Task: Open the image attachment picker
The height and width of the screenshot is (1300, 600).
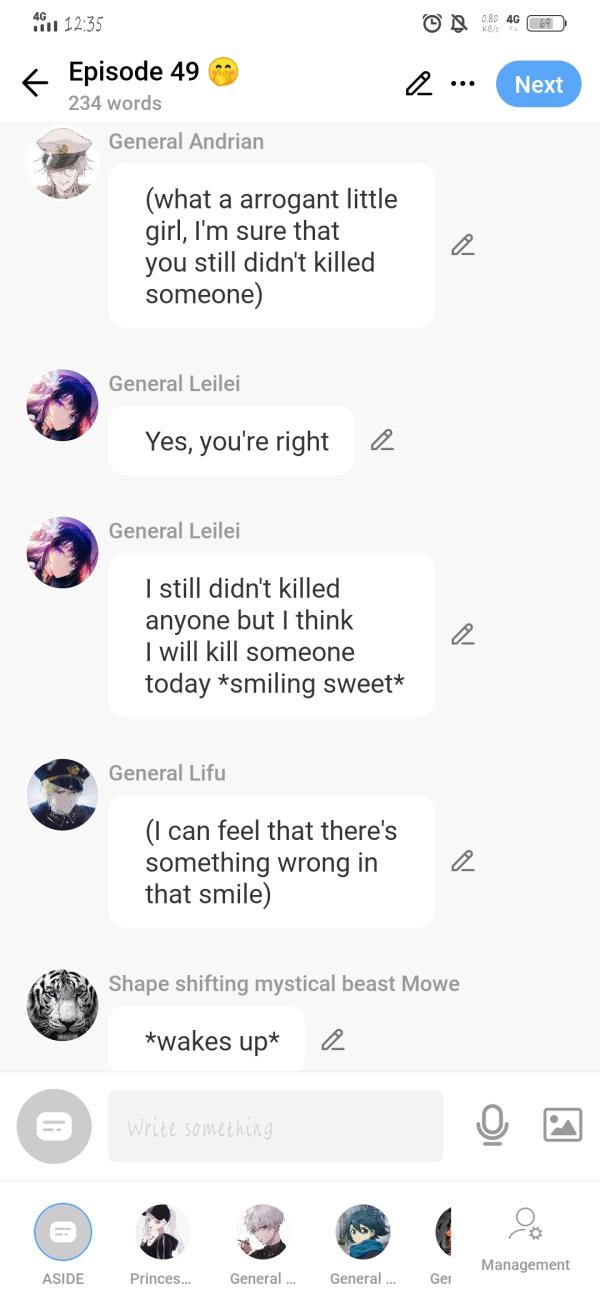Action: point(562,1125)
